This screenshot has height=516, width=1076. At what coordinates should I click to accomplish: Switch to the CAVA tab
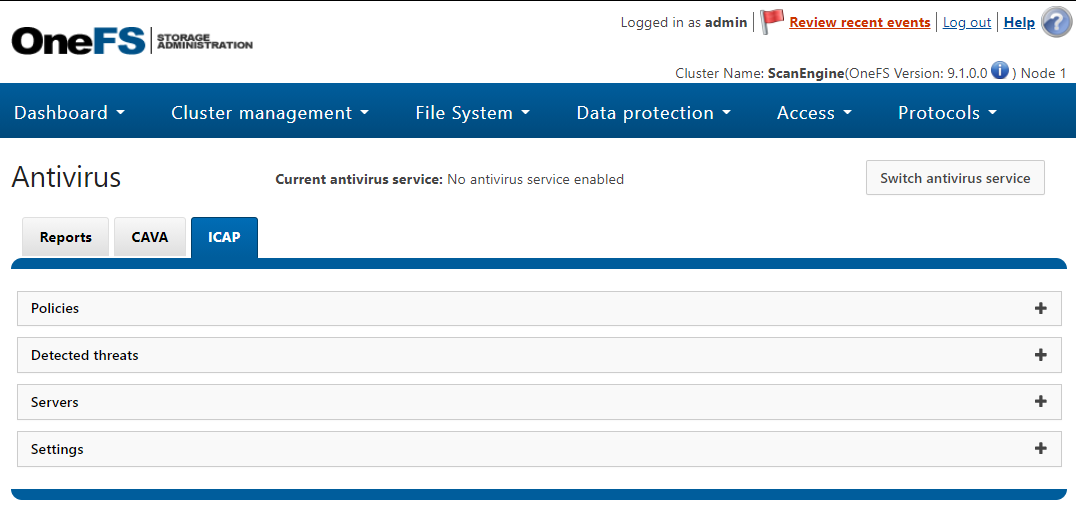150,238
